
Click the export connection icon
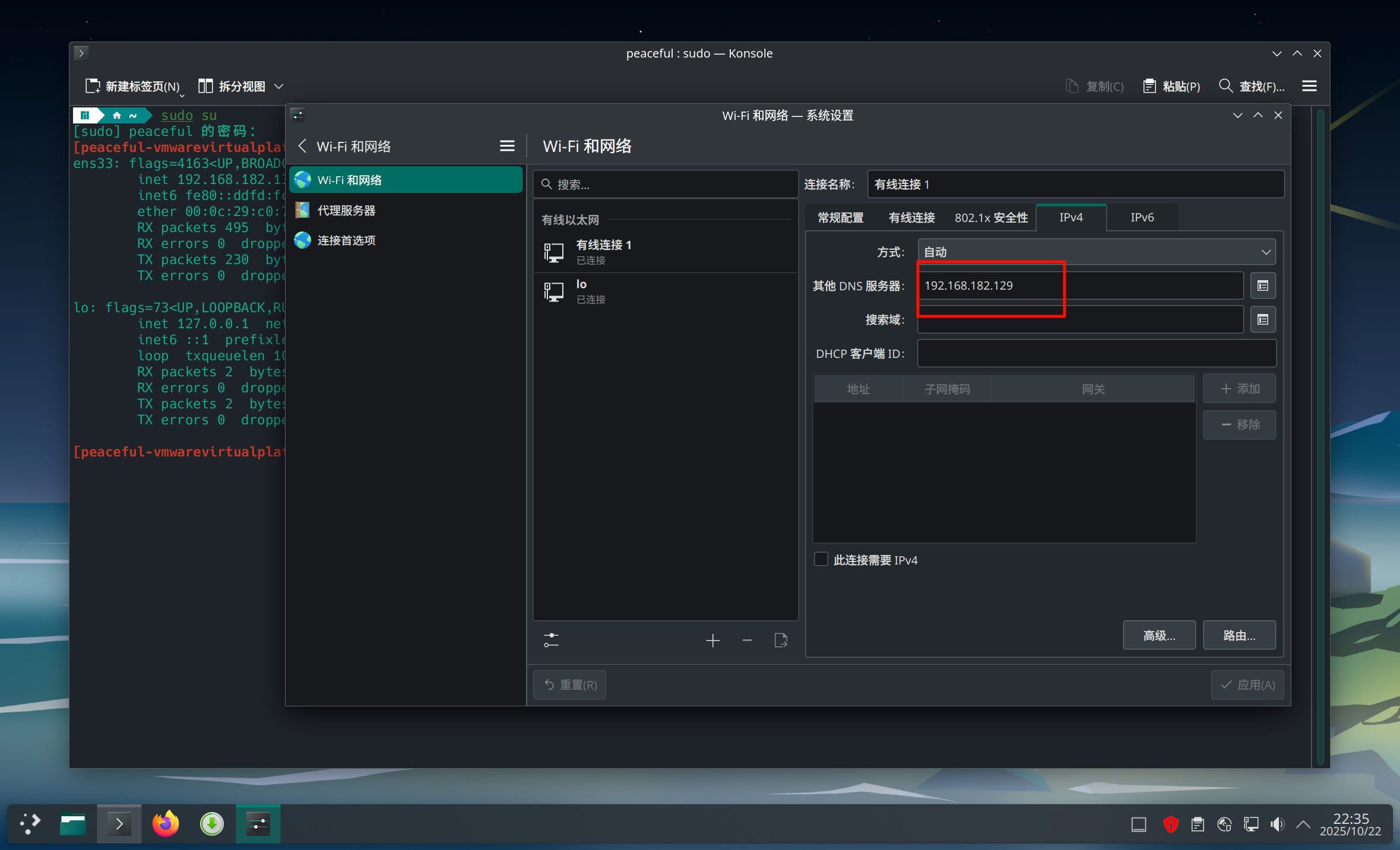tap(781, 640)
